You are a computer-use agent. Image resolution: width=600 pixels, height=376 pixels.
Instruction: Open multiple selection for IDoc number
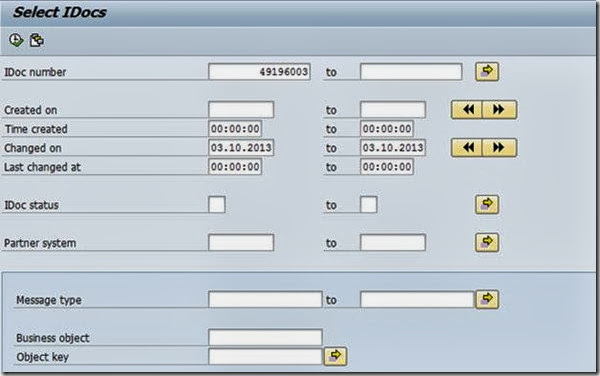[487, 72]
